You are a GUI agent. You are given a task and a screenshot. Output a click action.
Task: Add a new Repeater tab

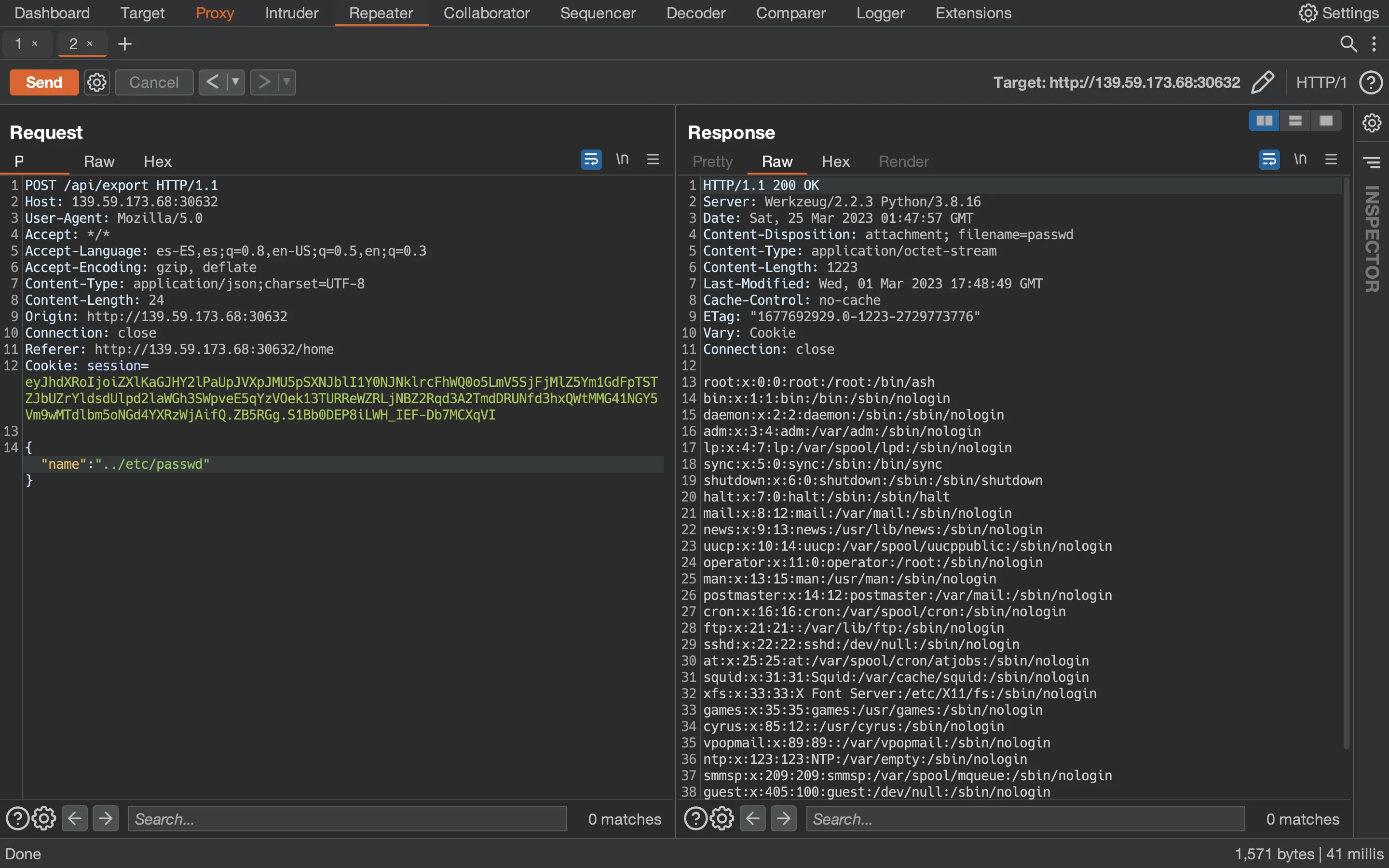click(x=124, y=43)
